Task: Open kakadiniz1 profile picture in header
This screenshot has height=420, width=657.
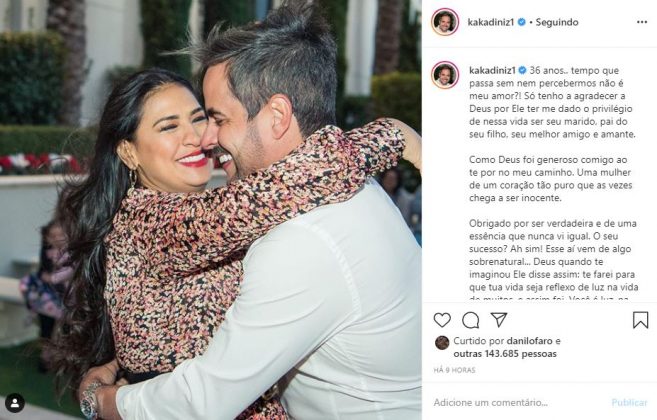Action: pyautogui.click(x=445, y=22)
